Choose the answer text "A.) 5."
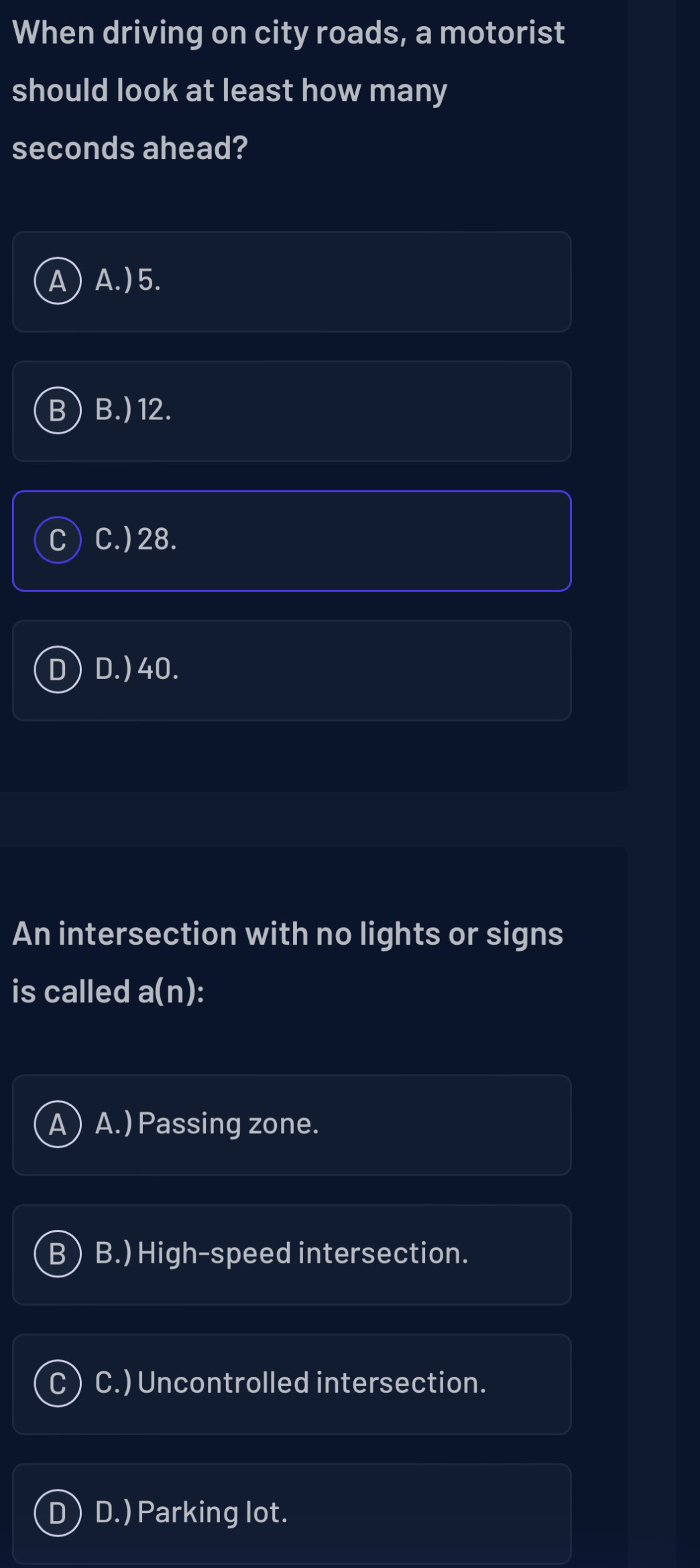700x1568 pixels. pos(128,280)
